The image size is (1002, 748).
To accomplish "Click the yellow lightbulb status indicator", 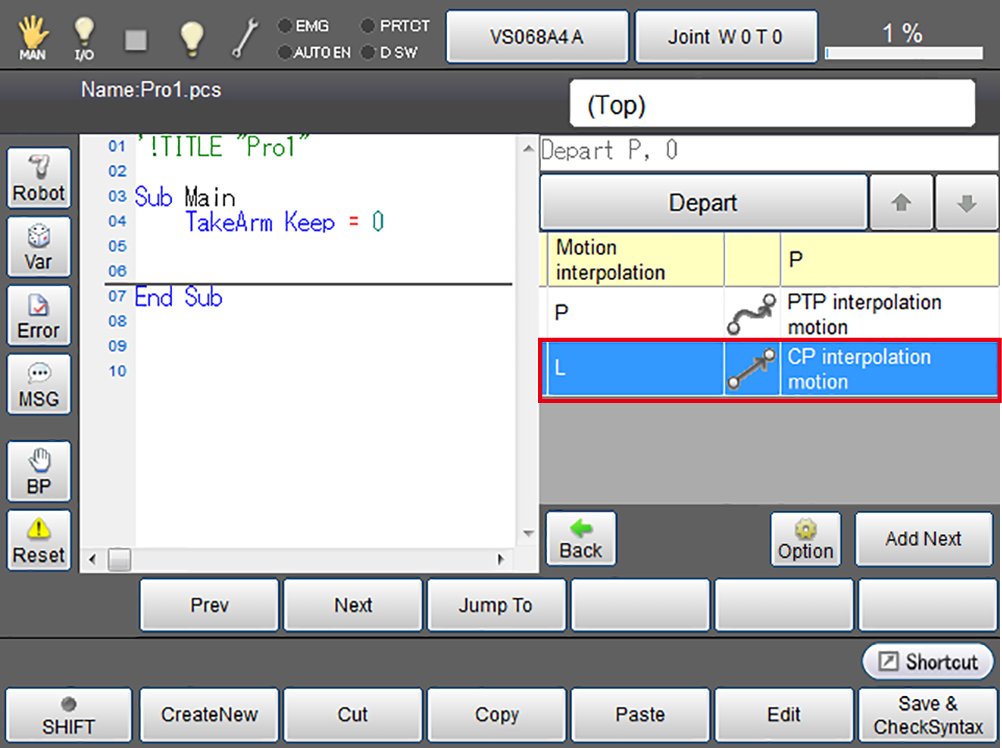I will 191,38.
